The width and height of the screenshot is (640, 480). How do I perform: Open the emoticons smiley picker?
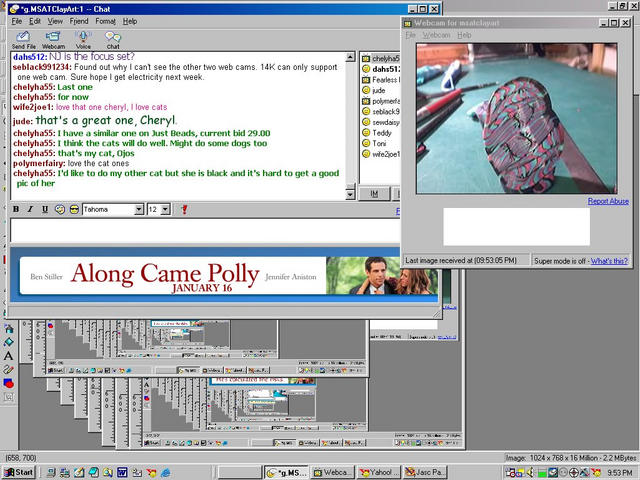pos(74,209)
